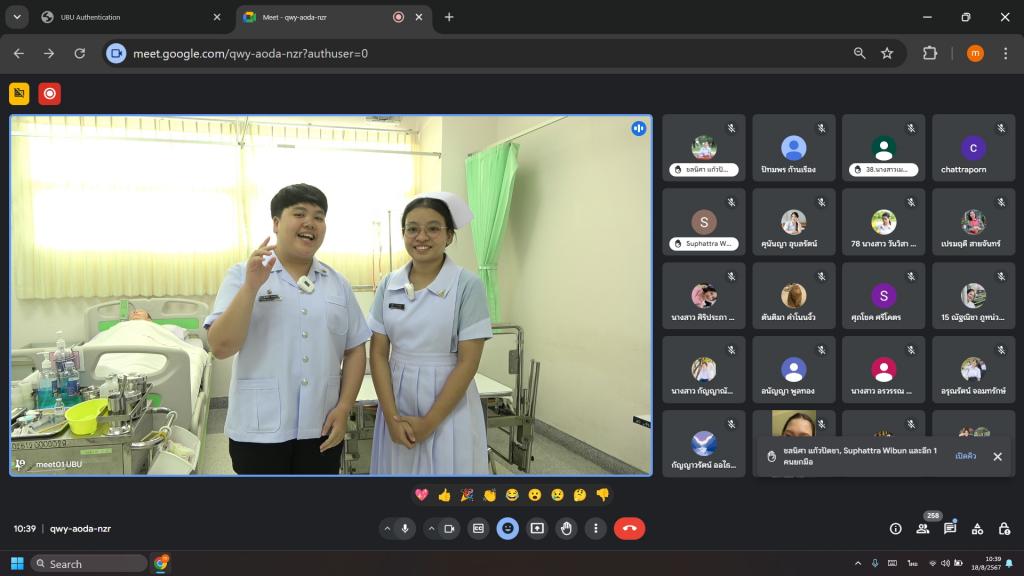Send the thumbs up emoji reaction

point(444,495)
